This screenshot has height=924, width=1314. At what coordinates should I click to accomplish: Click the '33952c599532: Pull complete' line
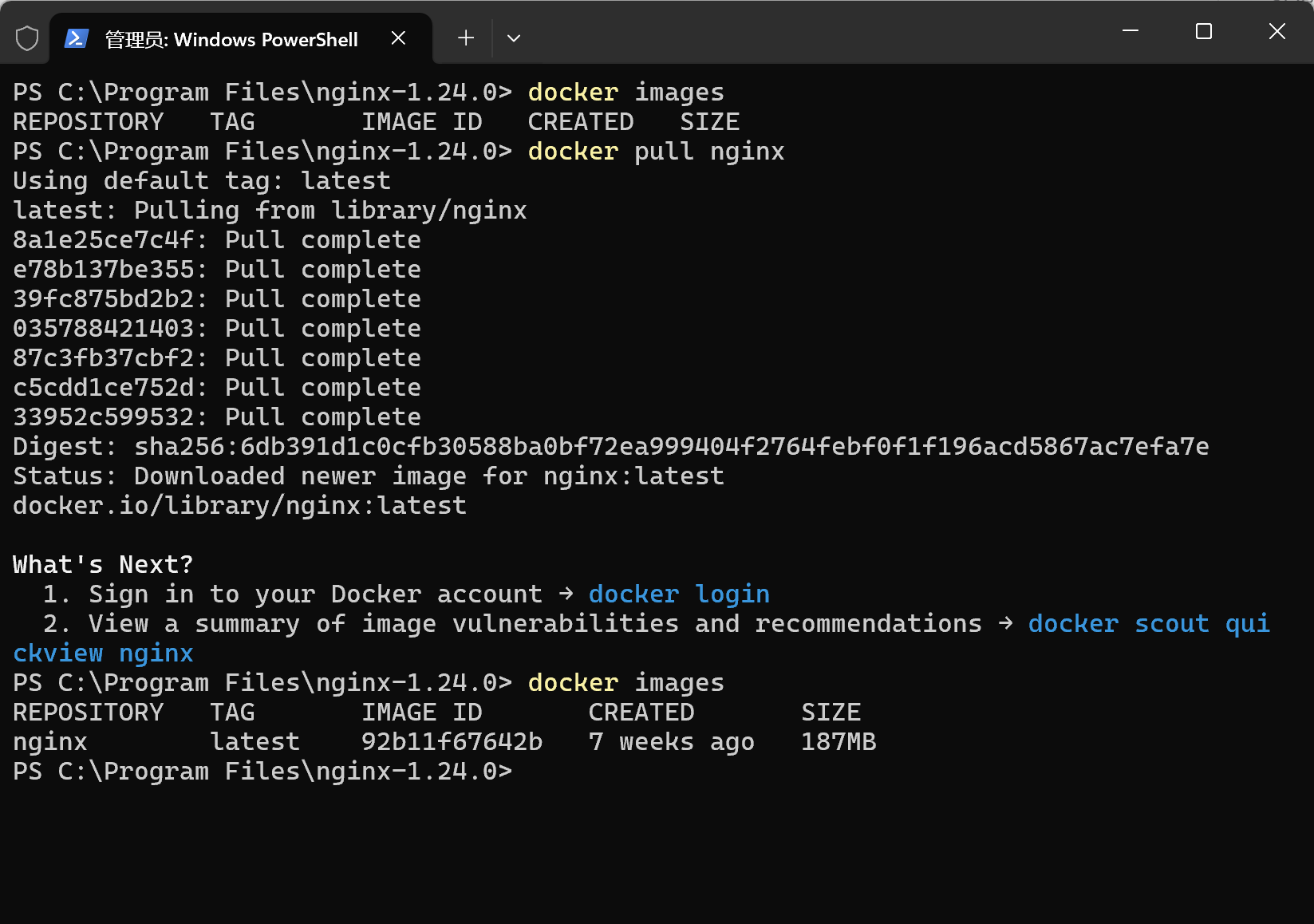point(217,417)
